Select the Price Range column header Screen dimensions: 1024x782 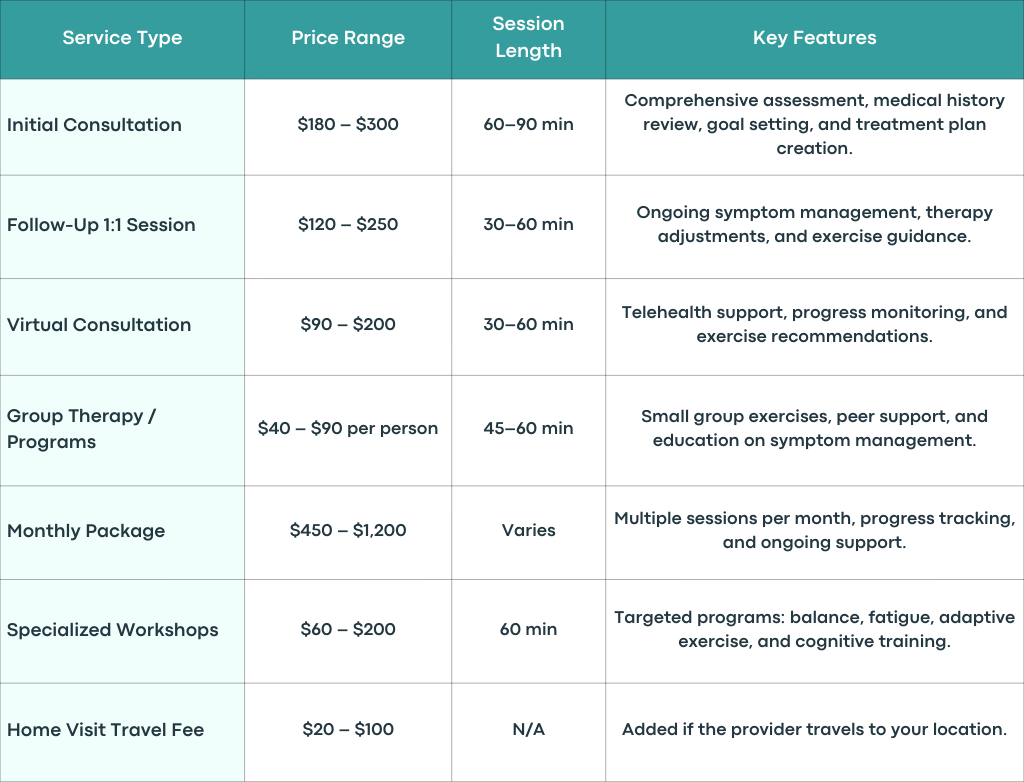click(348, 38)
